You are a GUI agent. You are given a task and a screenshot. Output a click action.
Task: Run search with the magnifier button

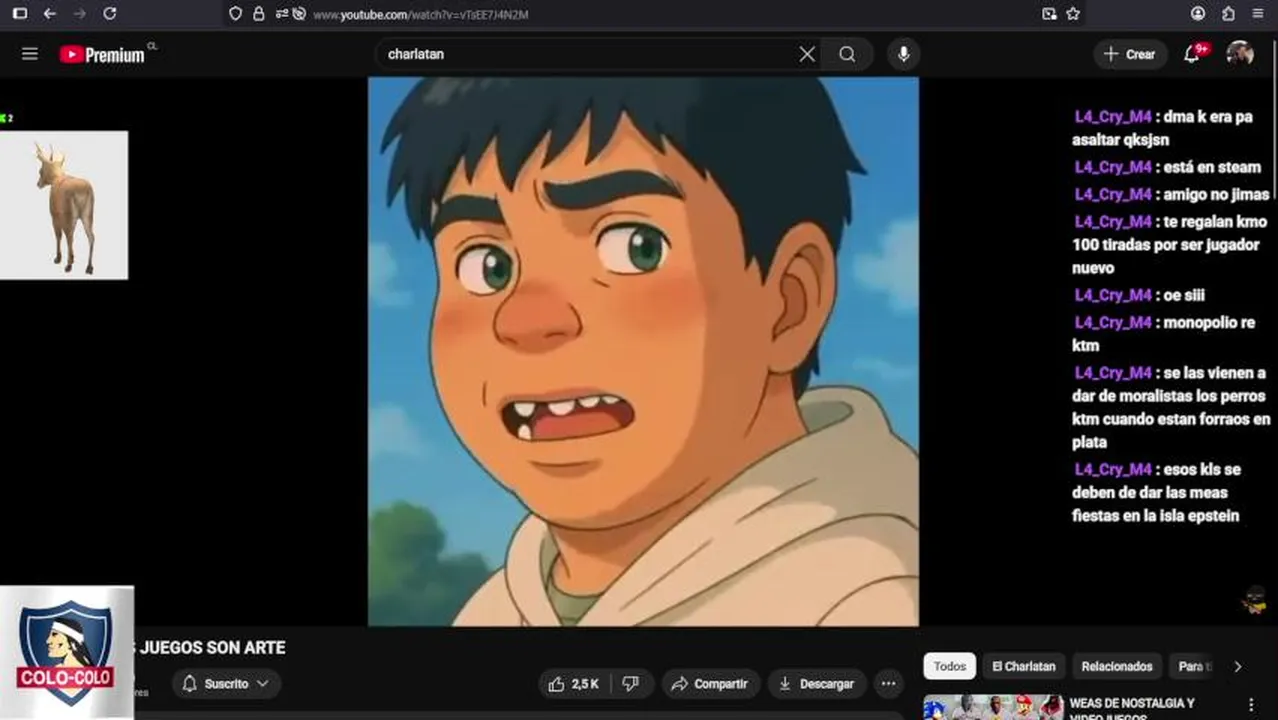tap(847, 54)
